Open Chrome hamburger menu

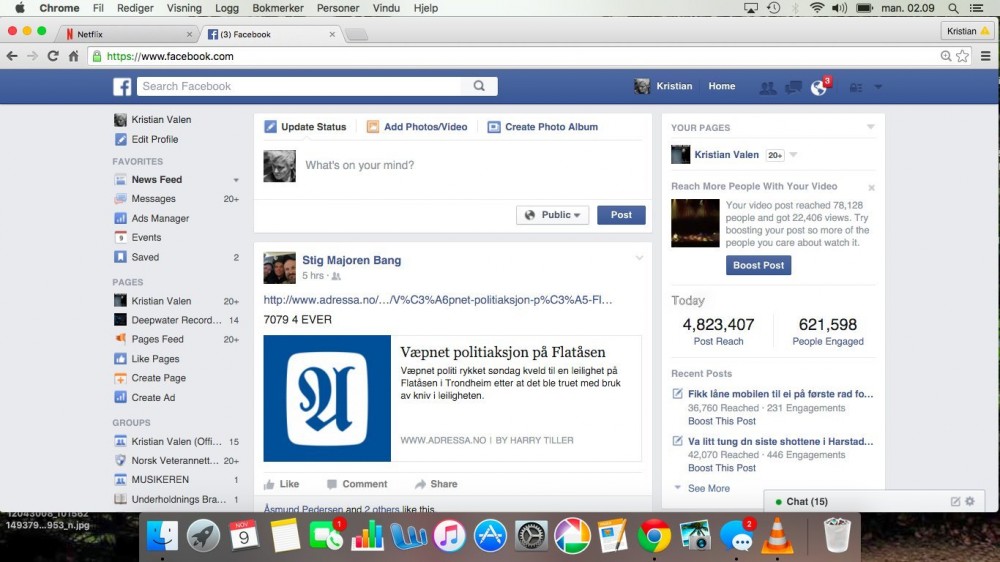pyautogui.click(x=985, y=56)
